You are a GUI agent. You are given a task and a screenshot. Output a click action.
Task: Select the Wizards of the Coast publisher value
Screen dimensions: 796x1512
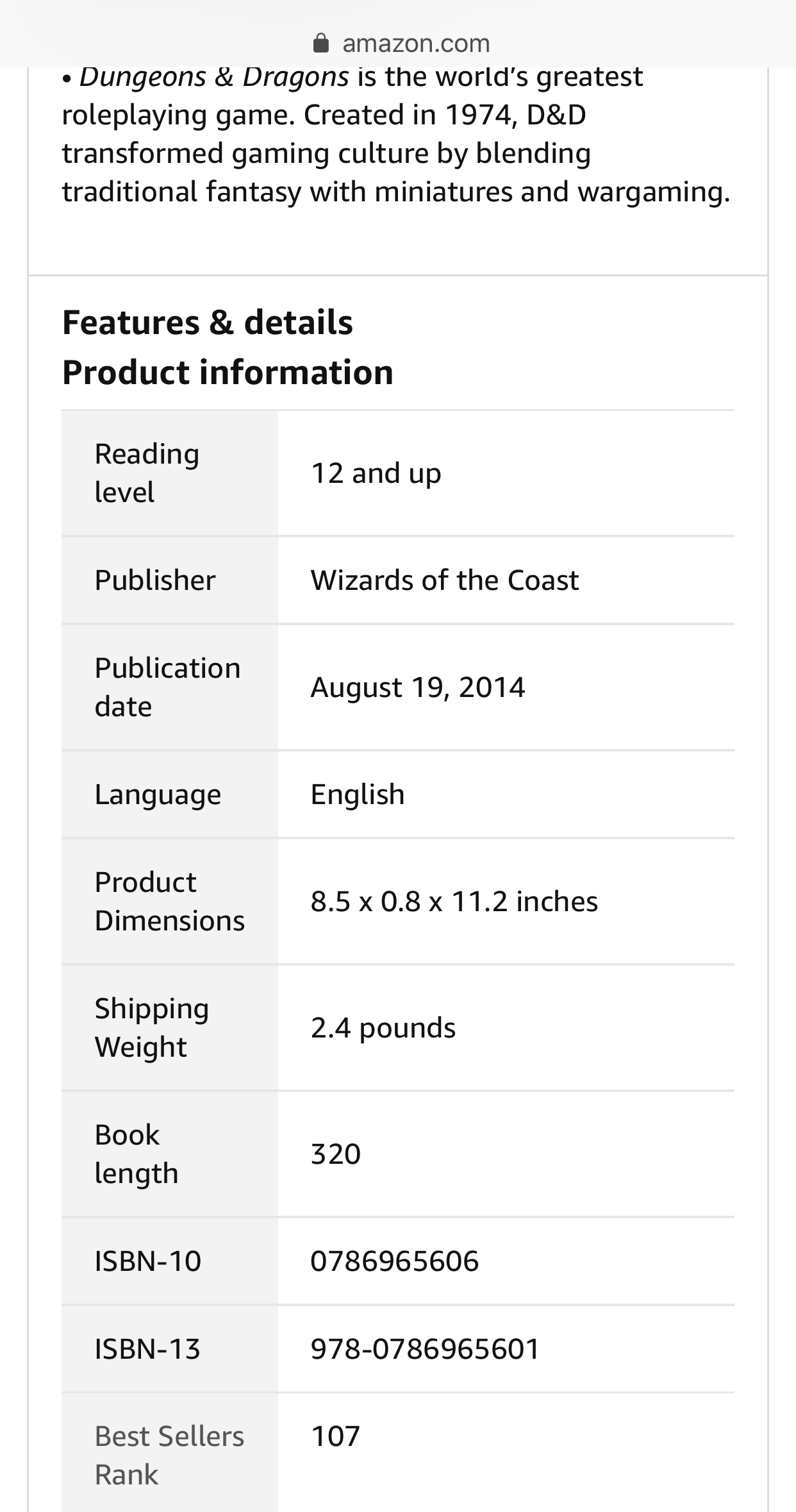pos(445,580)
